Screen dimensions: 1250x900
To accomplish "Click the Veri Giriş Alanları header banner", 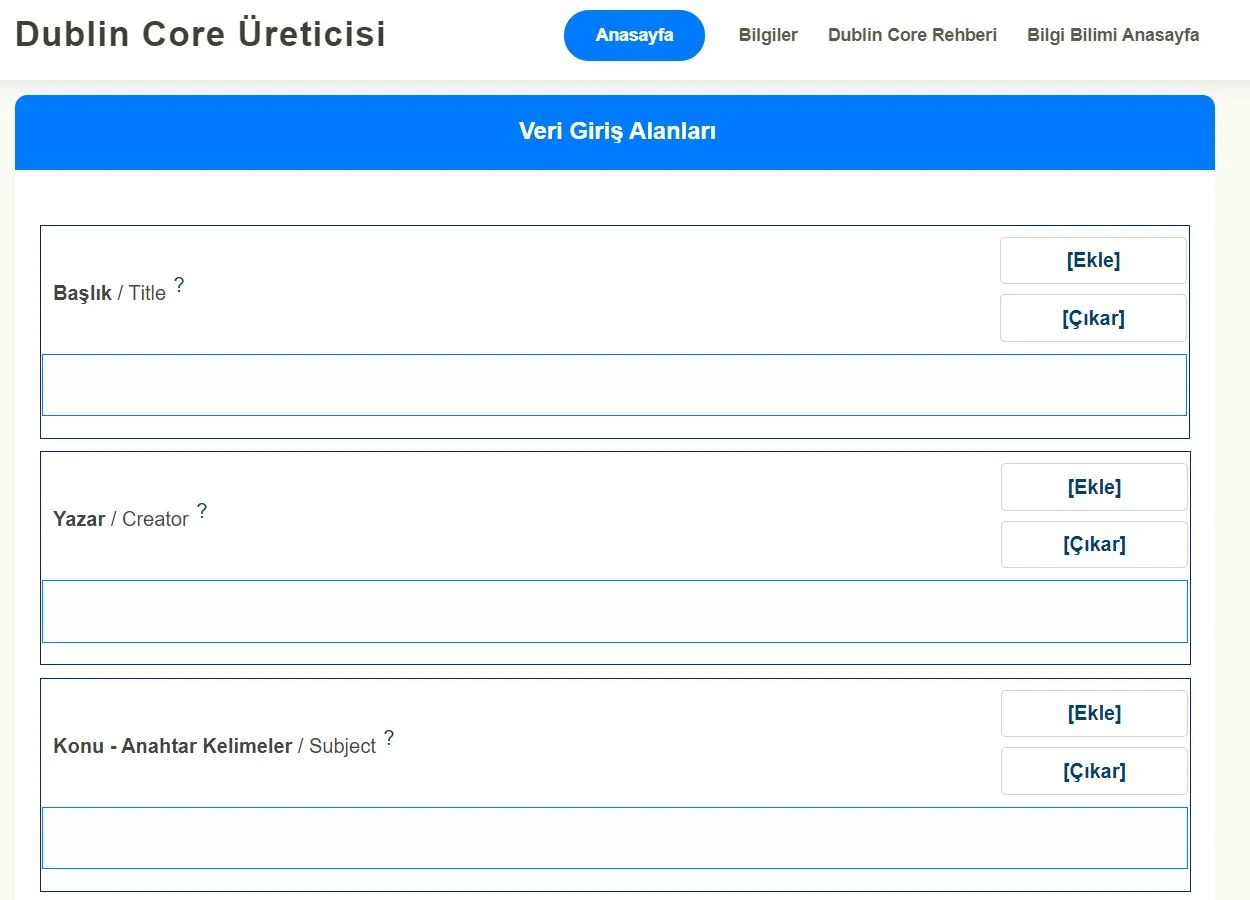I will click(x=616, y=131).
